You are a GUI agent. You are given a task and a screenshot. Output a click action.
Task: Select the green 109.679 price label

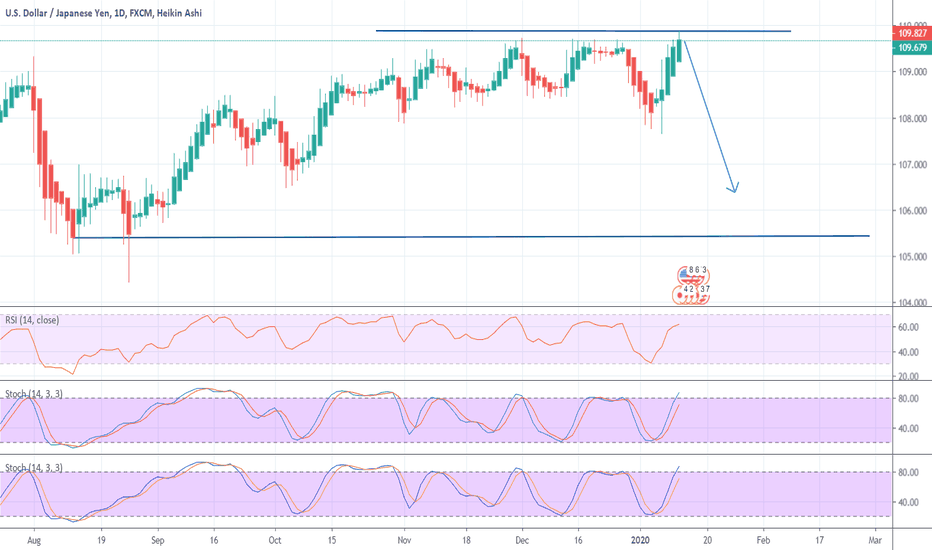(x=910, y=47)
